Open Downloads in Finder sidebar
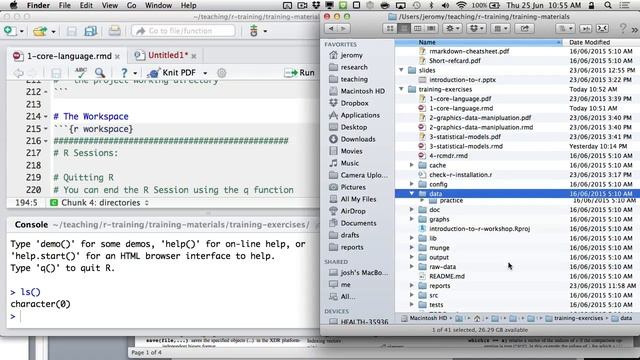The image size is (640, 360). pos(358,139)
